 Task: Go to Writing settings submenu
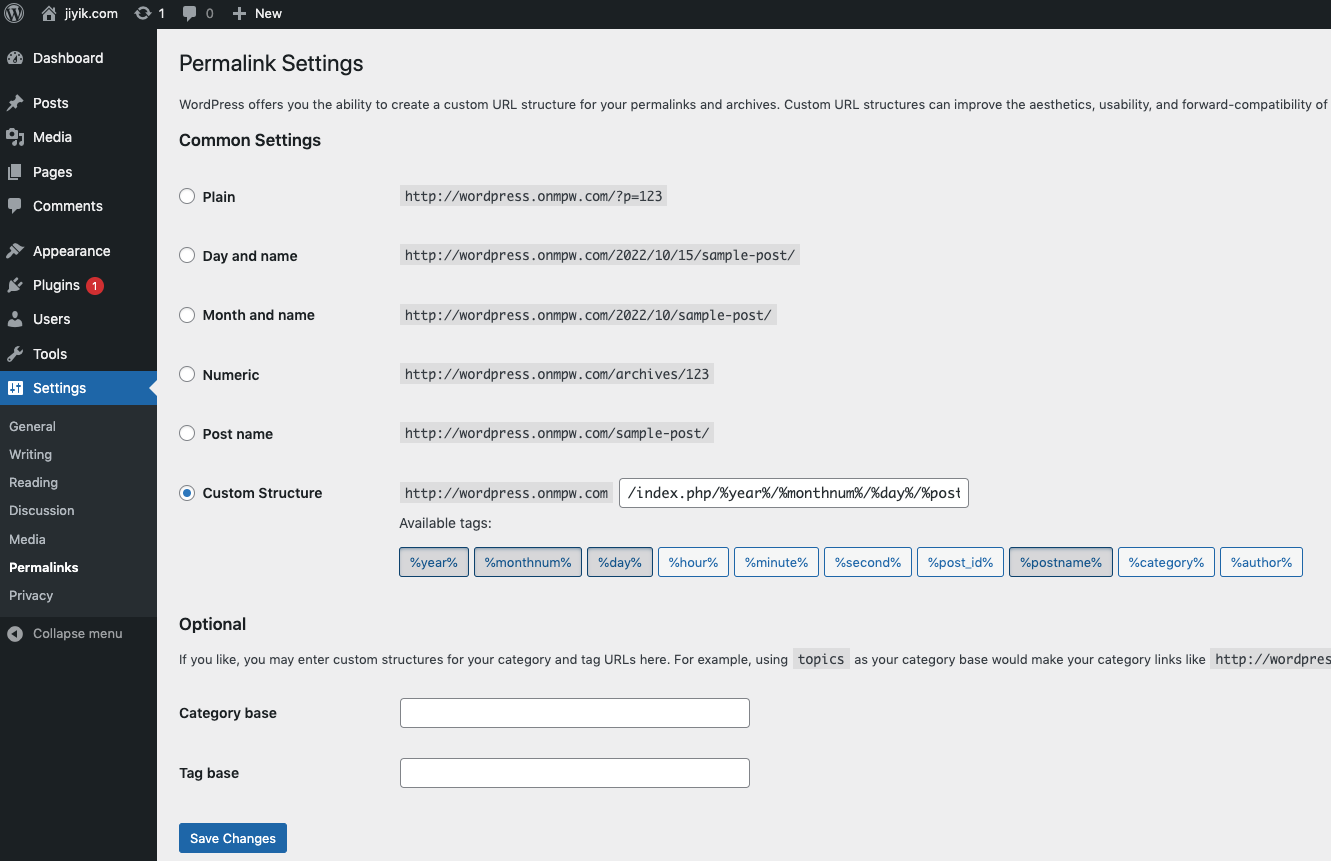(30, 454)
